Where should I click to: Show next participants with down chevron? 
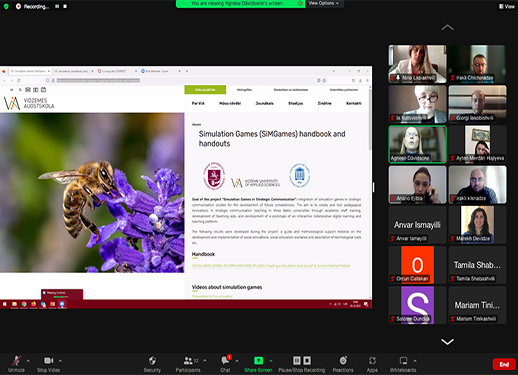pos(447,342)
